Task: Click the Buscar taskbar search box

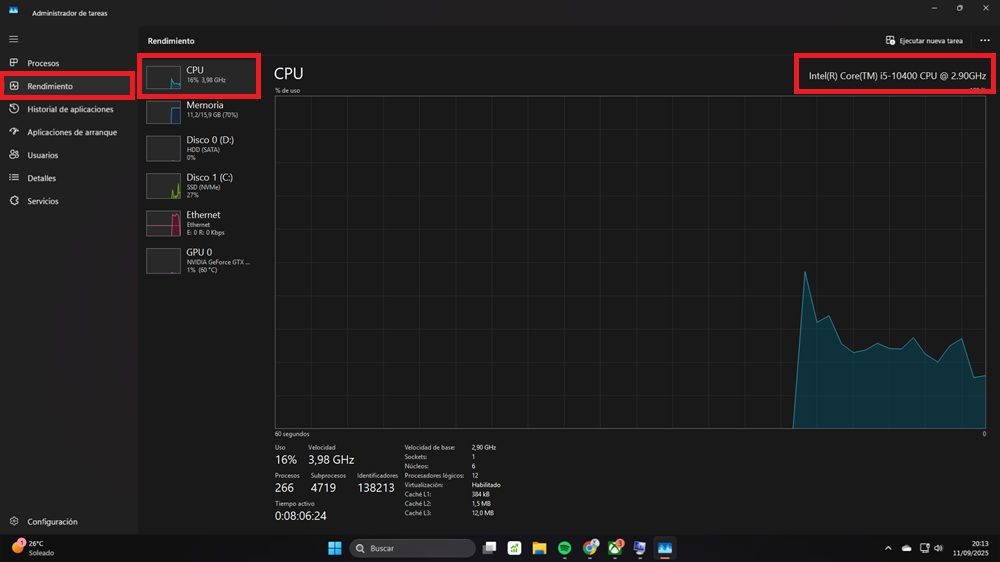Action: coord(412,548)
